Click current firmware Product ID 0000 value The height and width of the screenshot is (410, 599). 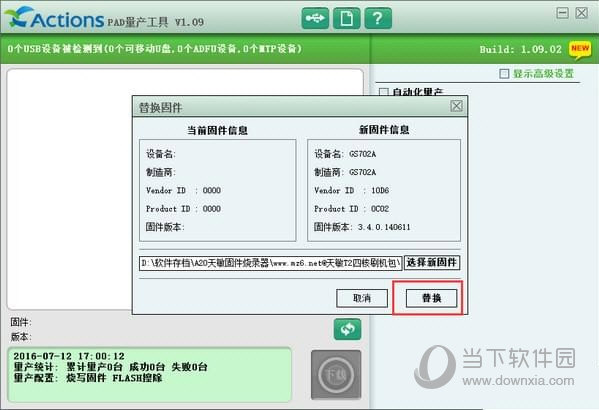212,209
